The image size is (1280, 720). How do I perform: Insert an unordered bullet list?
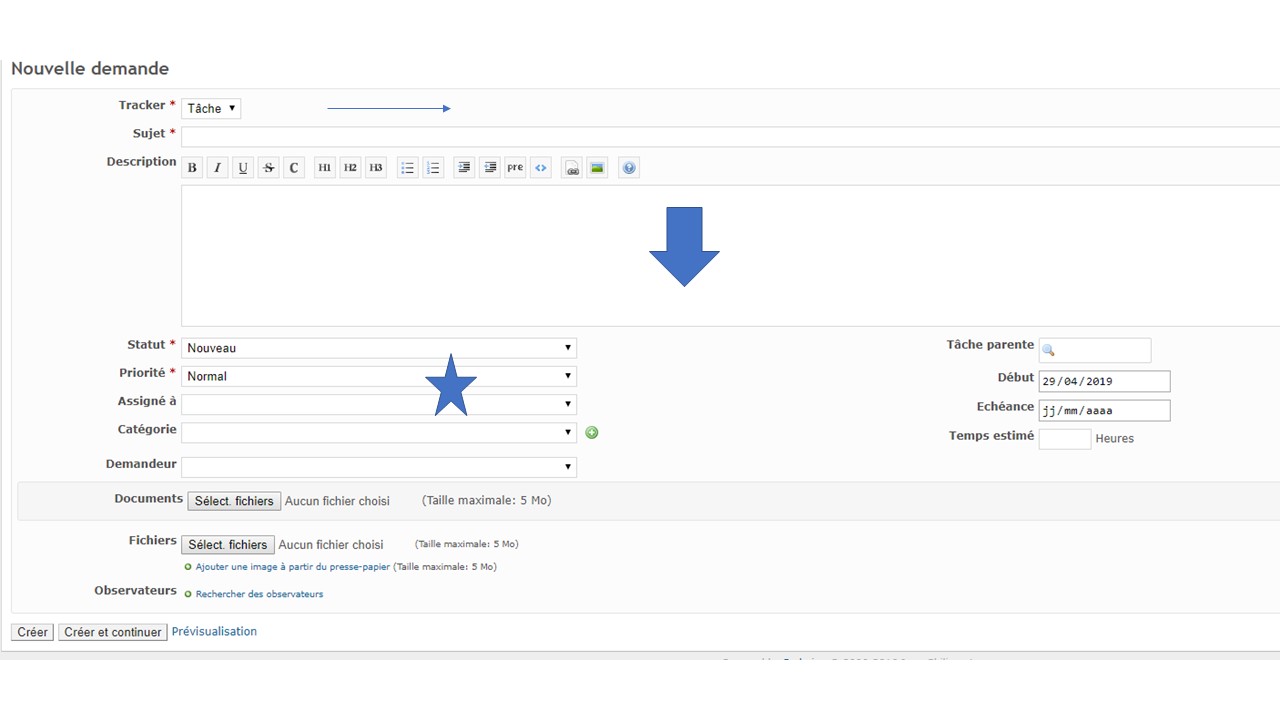pyautogui.click(x=407, y=168)
